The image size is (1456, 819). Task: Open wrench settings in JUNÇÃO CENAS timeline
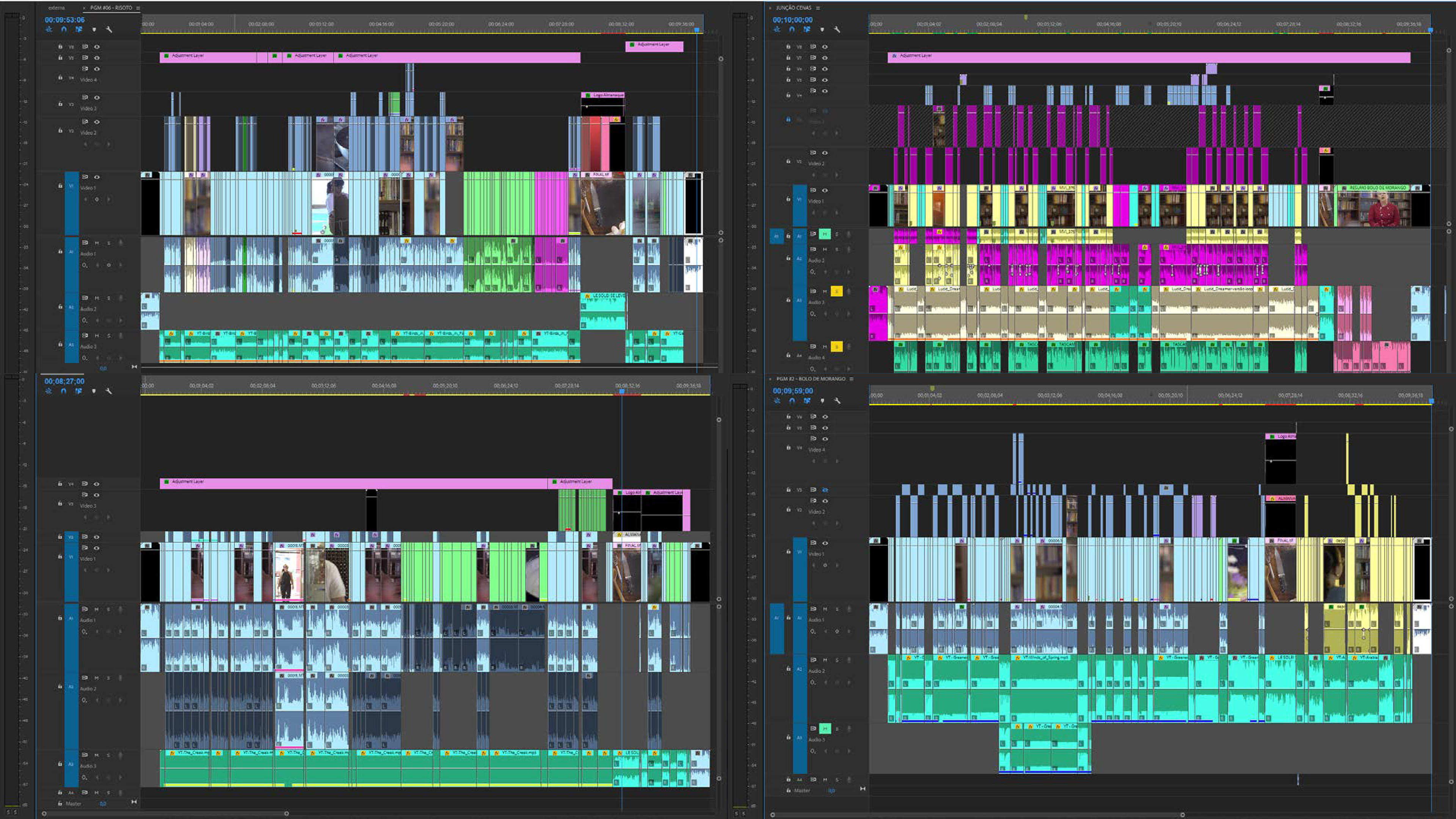(837, 30)
